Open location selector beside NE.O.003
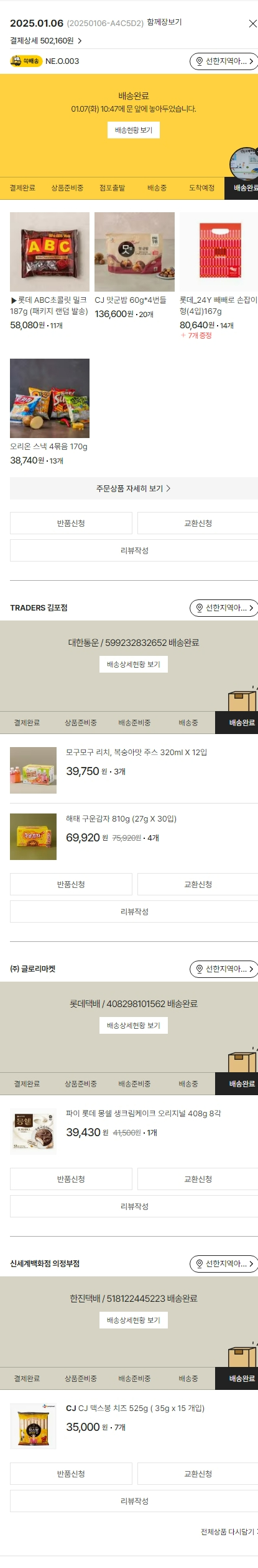This screenshot has width=258, height=1568. tap(224, 61)
